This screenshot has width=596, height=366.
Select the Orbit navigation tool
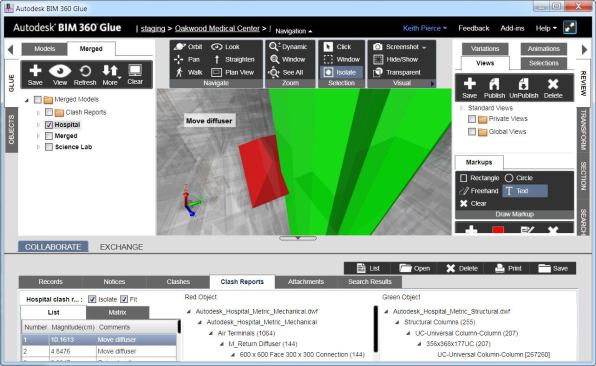point(188,47)
